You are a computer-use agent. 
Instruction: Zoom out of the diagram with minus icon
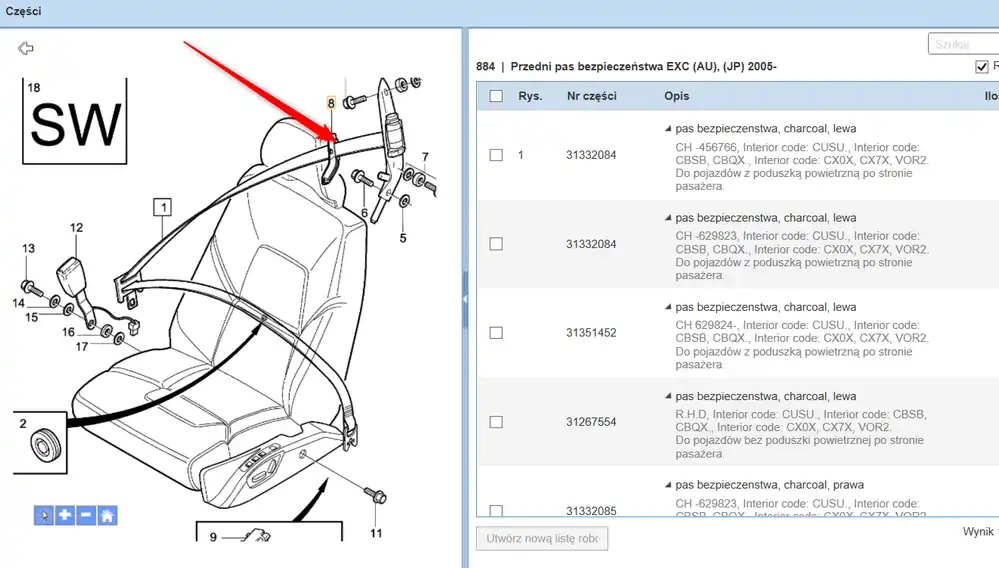pyautogui.click(x=86, y=515)
